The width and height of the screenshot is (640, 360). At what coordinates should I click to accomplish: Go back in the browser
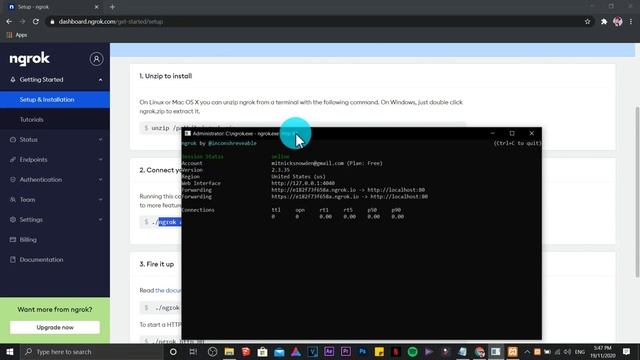[x=9, y=22]
